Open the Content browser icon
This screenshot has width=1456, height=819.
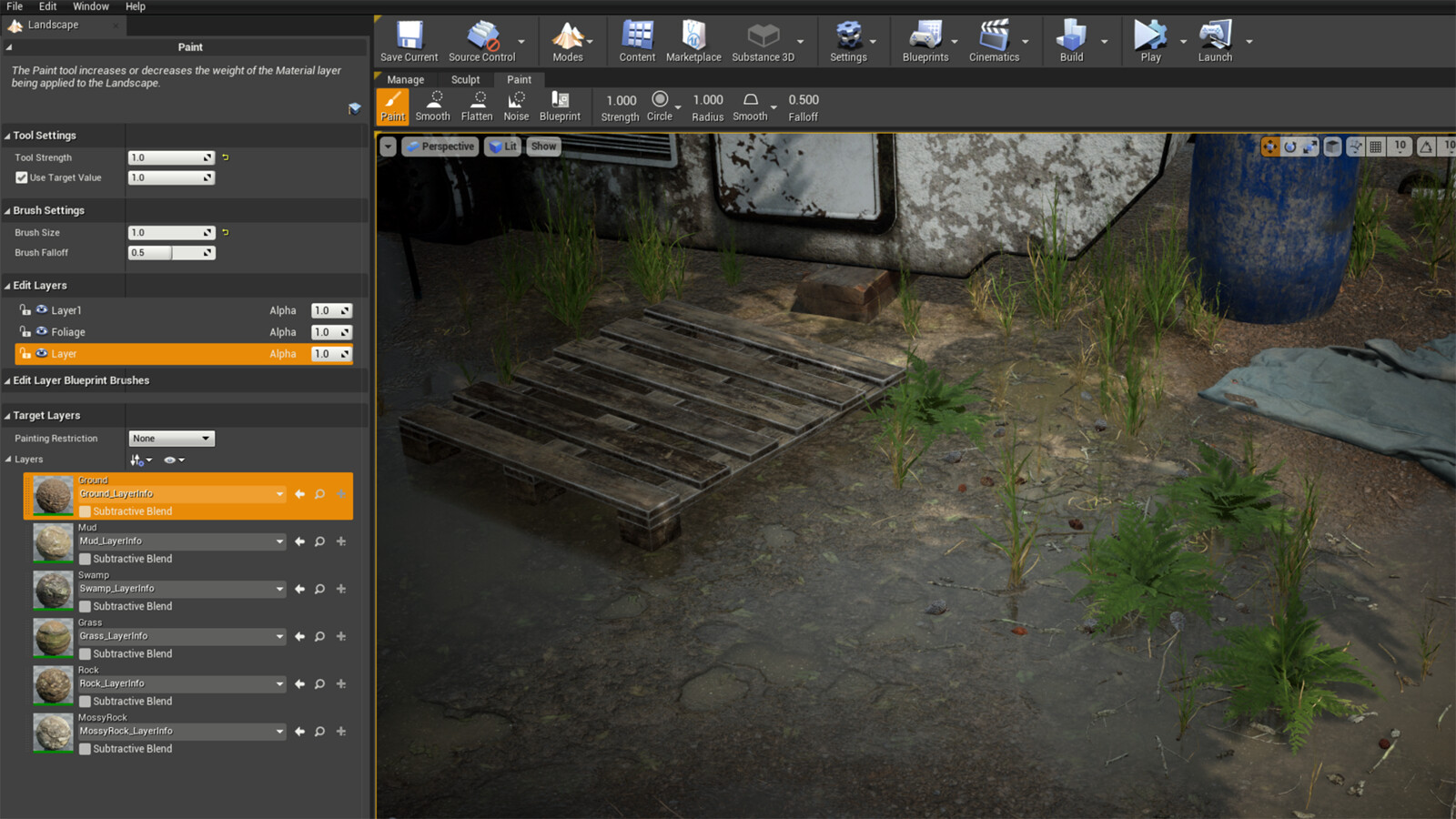pos(637,36)
